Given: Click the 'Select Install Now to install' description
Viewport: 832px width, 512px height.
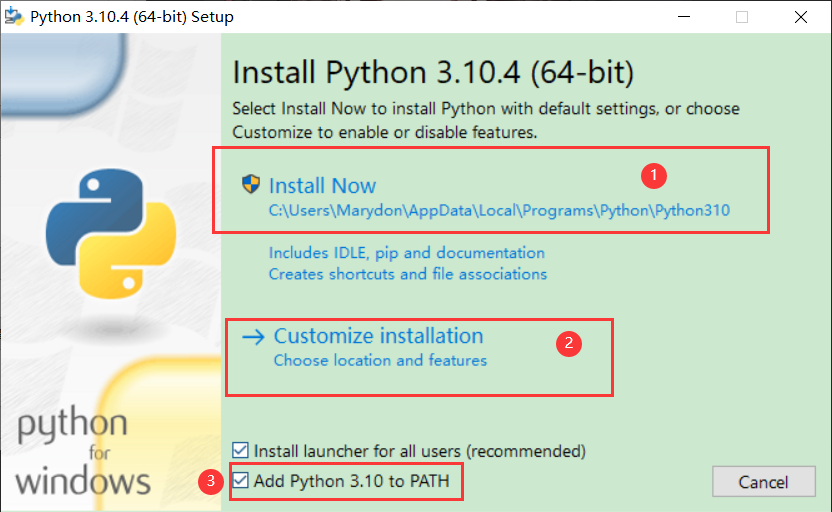Looking at the screenshot, I should pos(486,120).
